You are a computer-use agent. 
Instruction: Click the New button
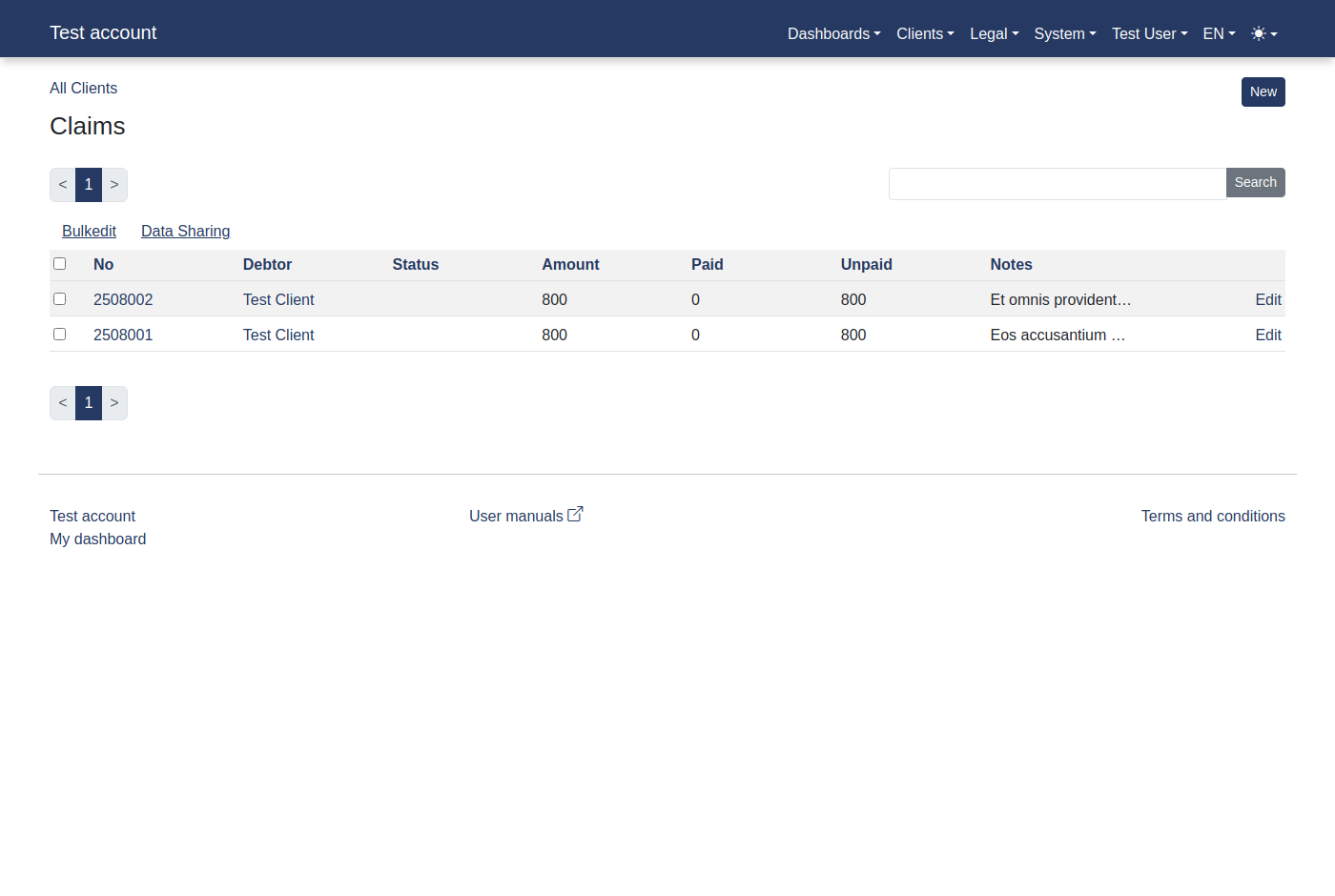click(1263, 92)
